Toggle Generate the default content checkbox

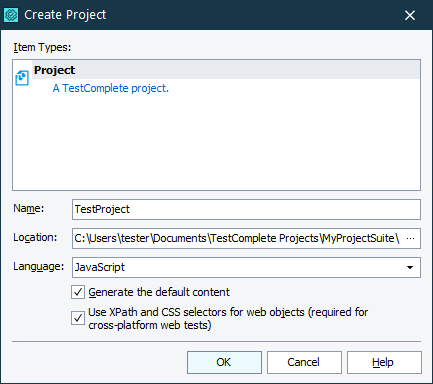coord(78,292)
